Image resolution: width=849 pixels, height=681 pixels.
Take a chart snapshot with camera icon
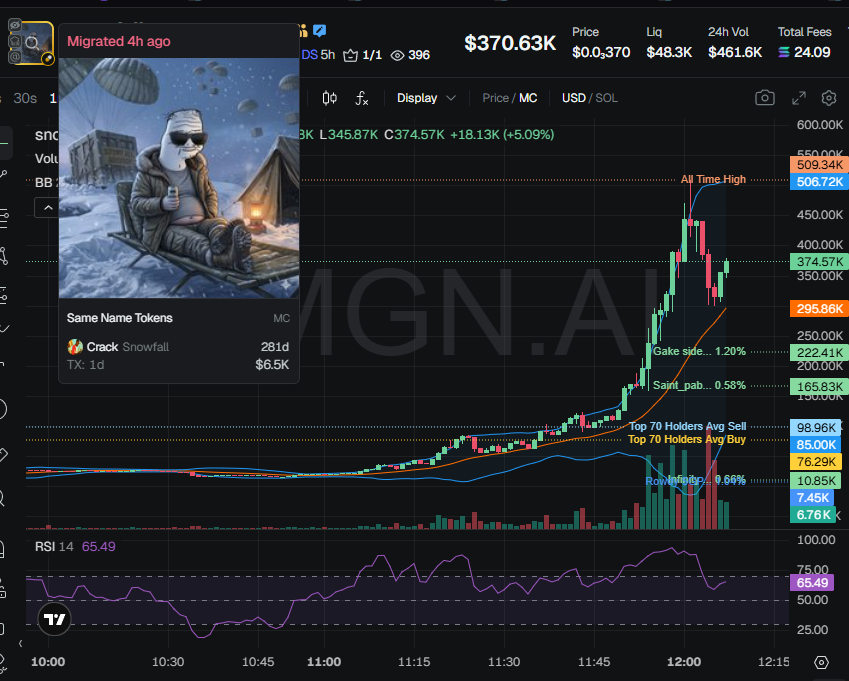coord(765,98)
